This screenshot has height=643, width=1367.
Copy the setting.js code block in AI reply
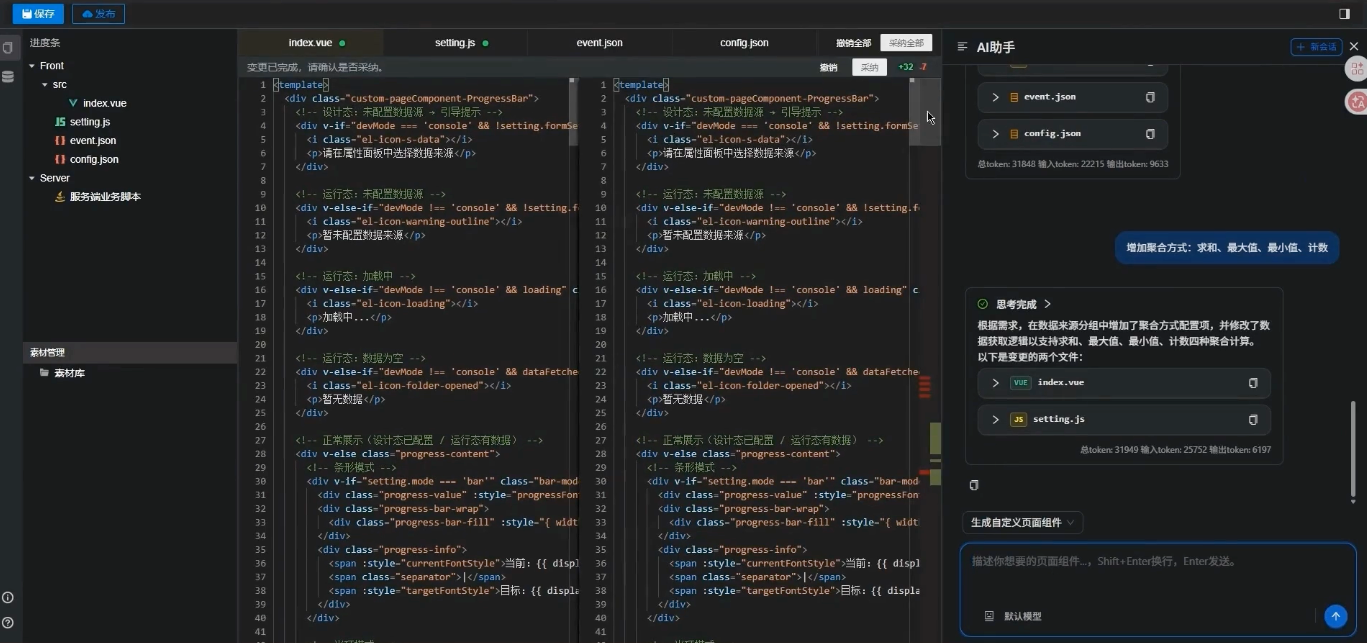(x=1253, y=420)
